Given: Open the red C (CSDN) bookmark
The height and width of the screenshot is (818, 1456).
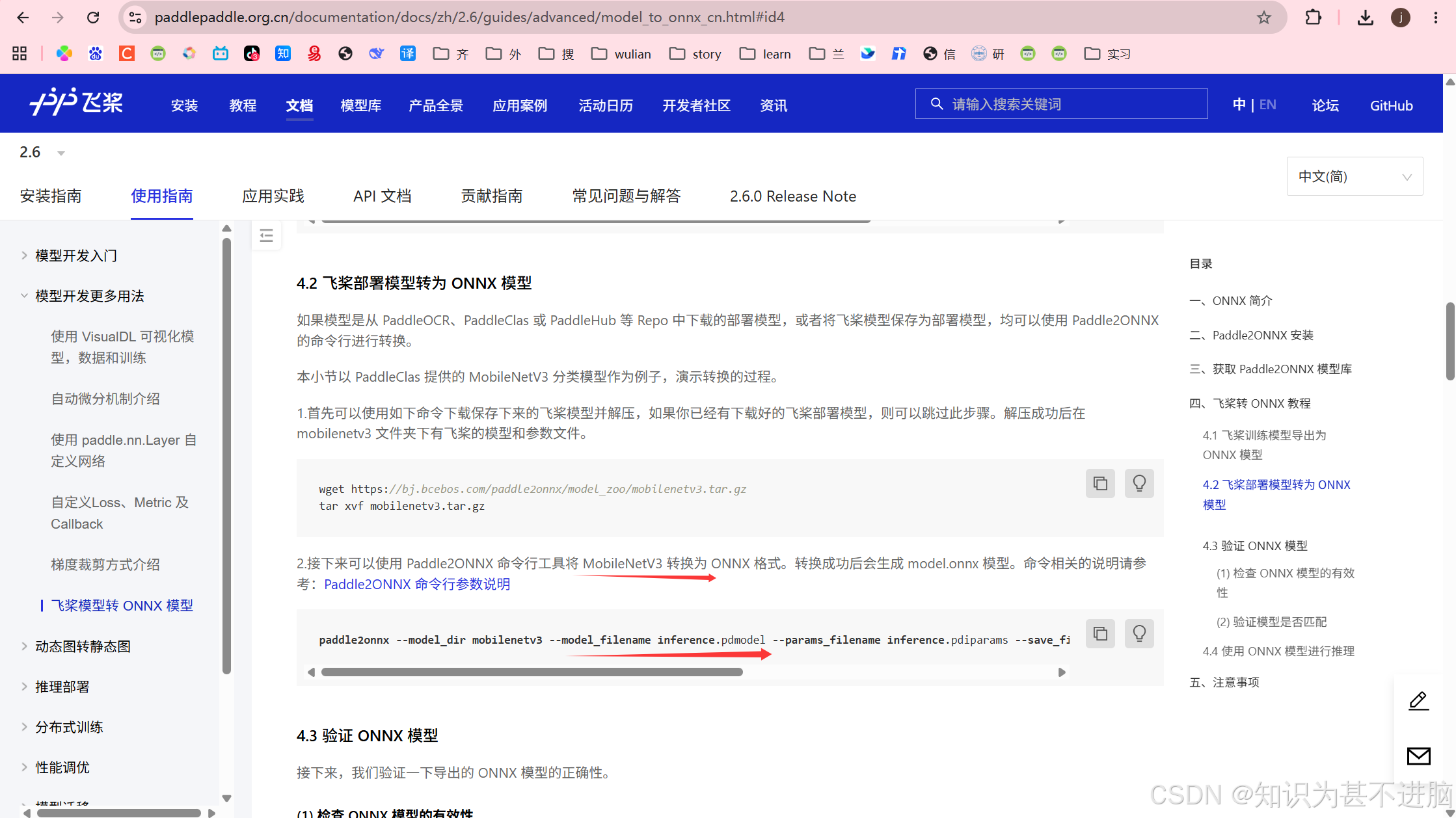Looking at the screenshot, I should (x=127, y=53).
